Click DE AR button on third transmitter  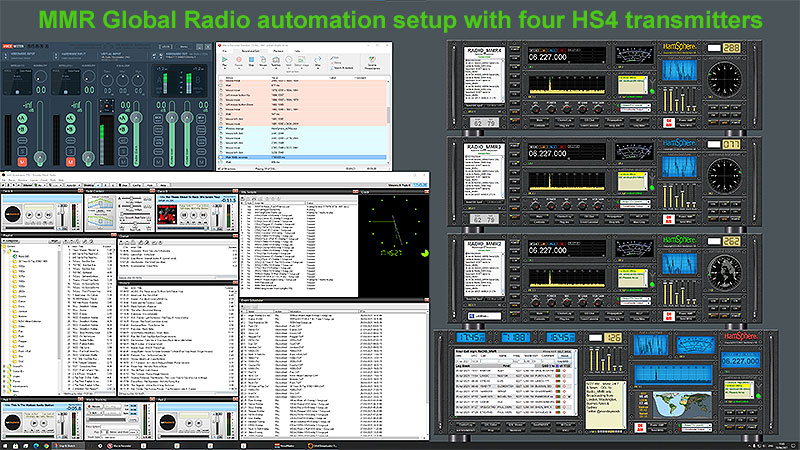668,316
